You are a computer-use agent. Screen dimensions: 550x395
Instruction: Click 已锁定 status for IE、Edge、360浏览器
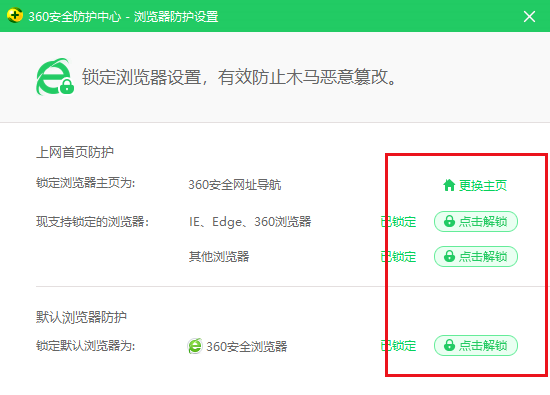click(398, 222)
